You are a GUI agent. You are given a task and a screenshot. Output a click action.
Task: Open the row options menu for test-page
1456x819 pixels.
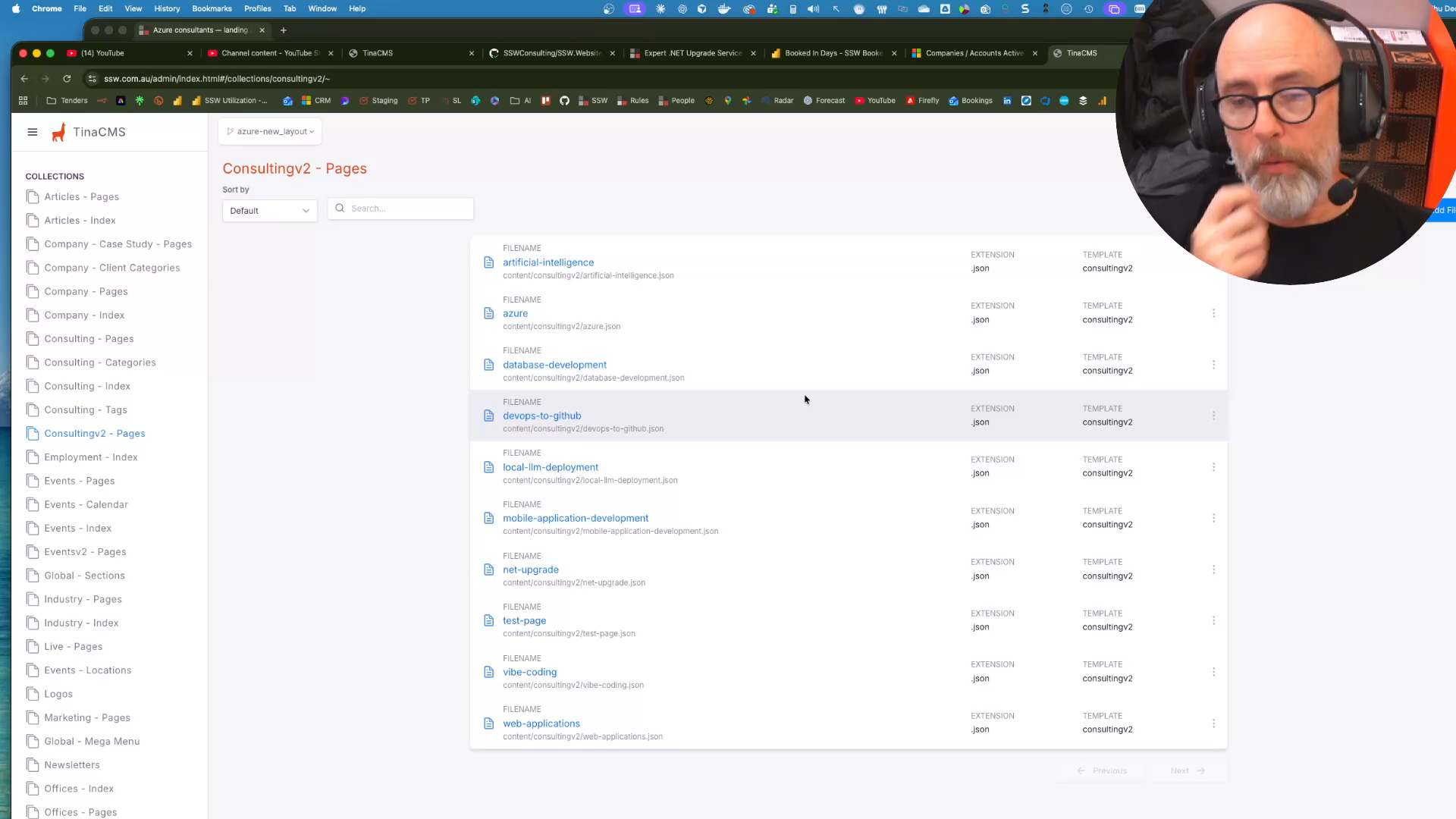point(1214,620)
